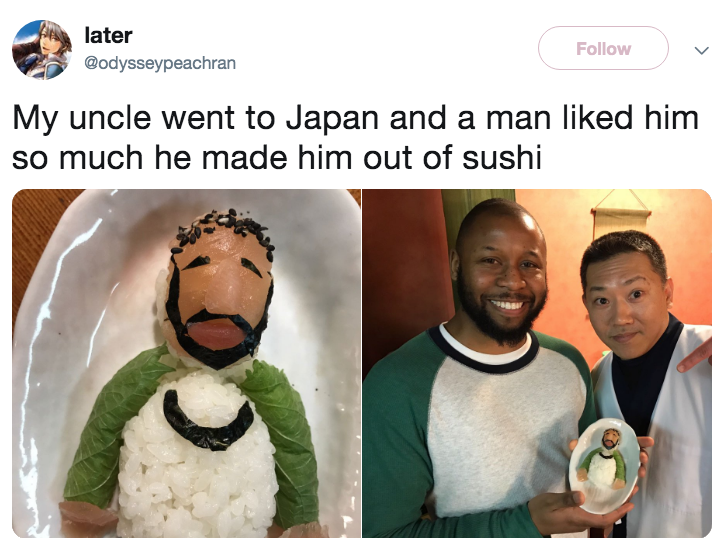The width and height of the screenshot is (716, 548).
Task: Click the left green shiso leaf sleeve
Action: point(112,427)
